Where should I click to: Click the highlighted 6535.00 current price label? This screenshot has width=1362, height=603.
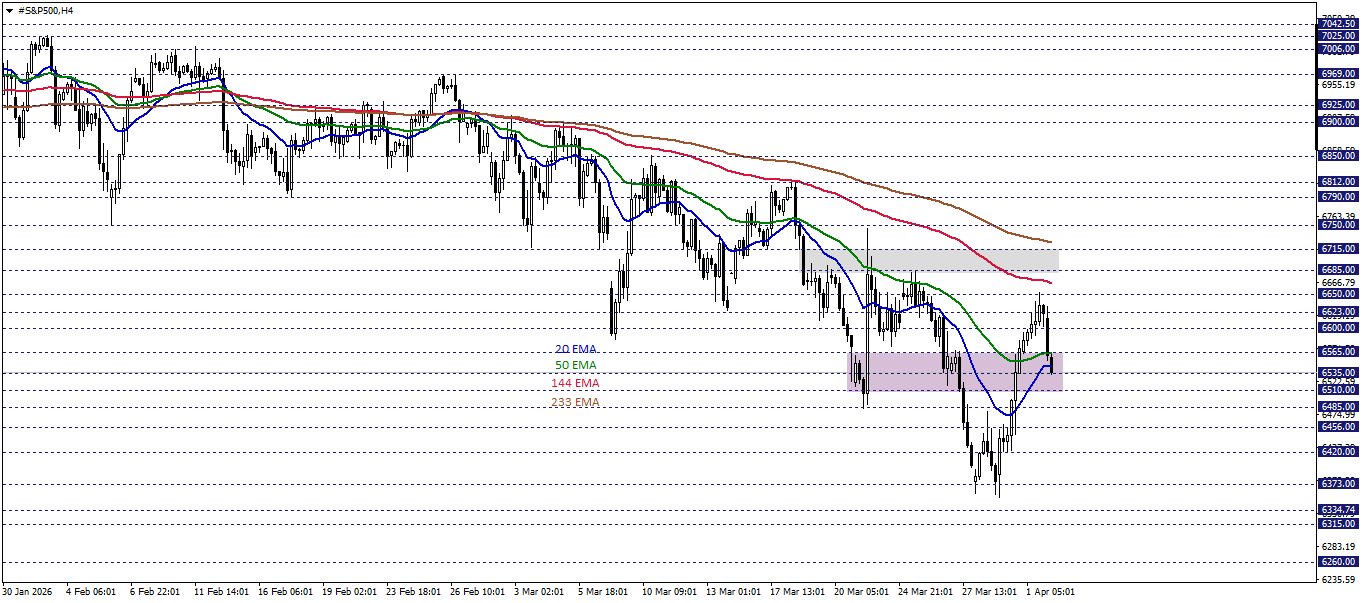[x=1337, y=370]
